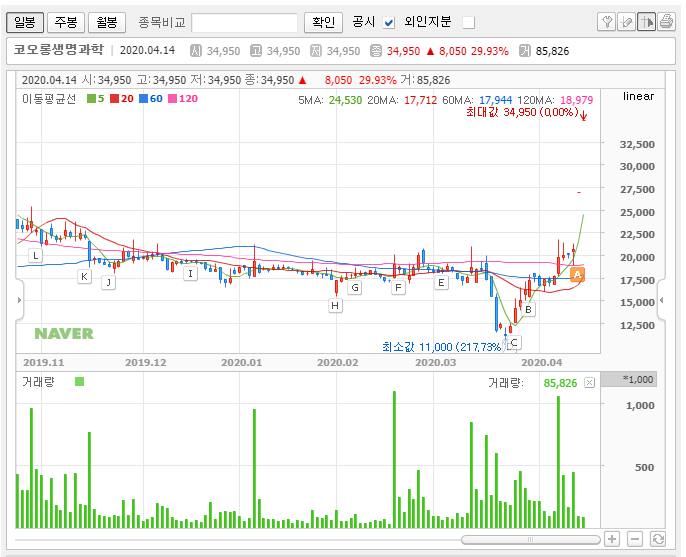Click the 확인 confirm button

click(x=323, y=22)
